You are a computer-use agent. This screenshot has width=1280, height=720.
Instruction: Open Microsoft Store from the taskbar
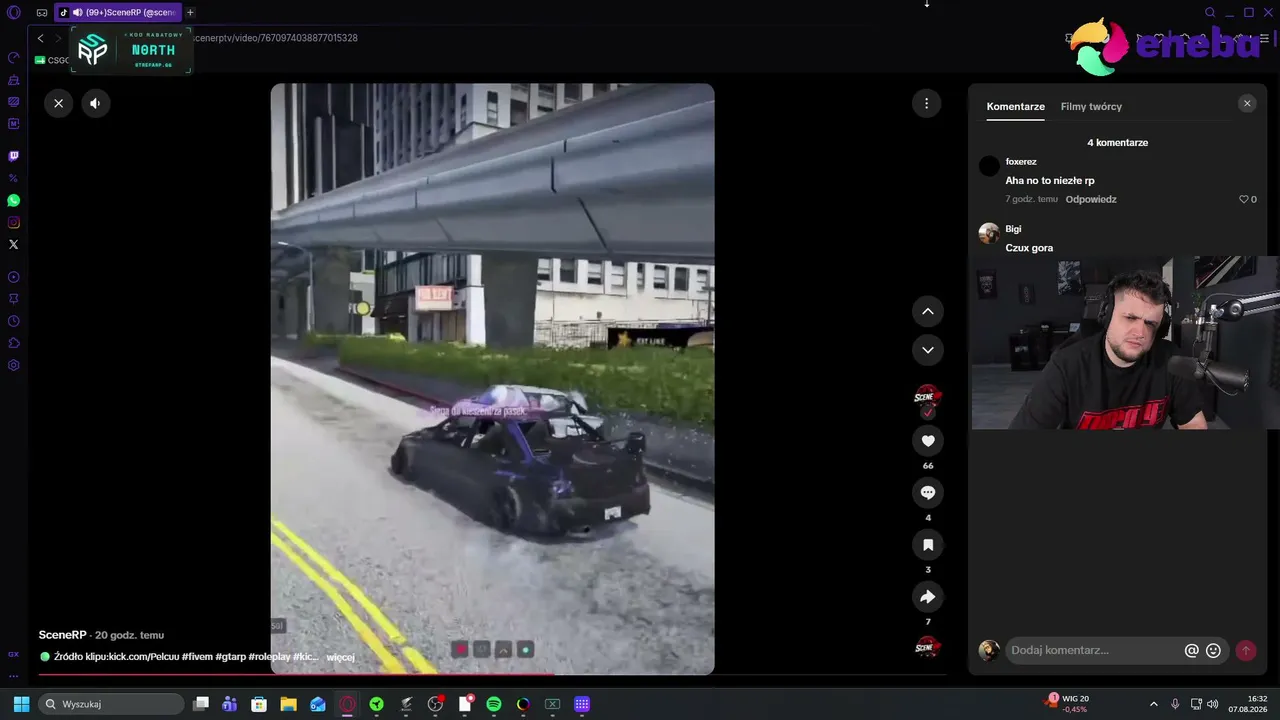click(259, 704)
